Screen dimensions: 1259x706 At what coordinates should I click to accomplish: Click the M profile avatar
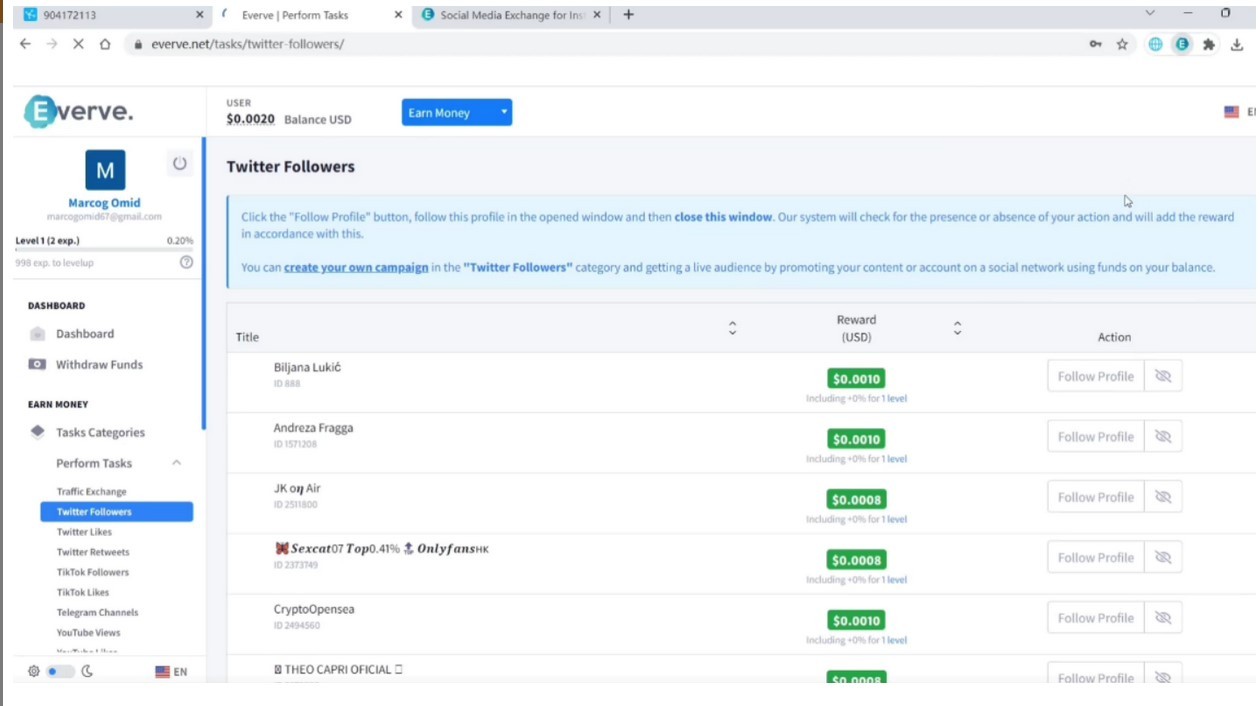(105, 171)
